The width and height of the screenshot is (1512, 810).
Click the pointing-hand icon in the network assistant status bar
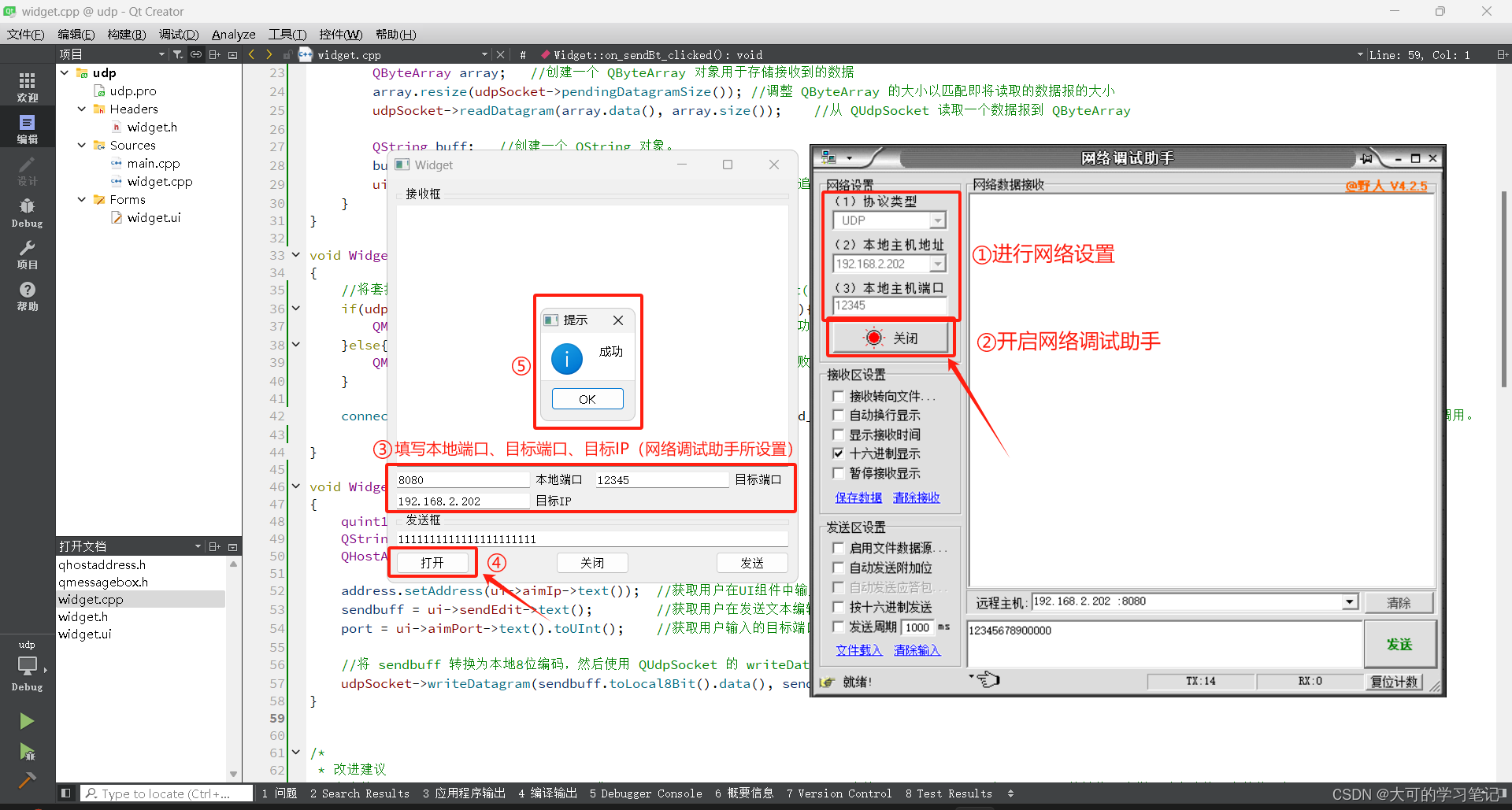click(x=988, y=679)
